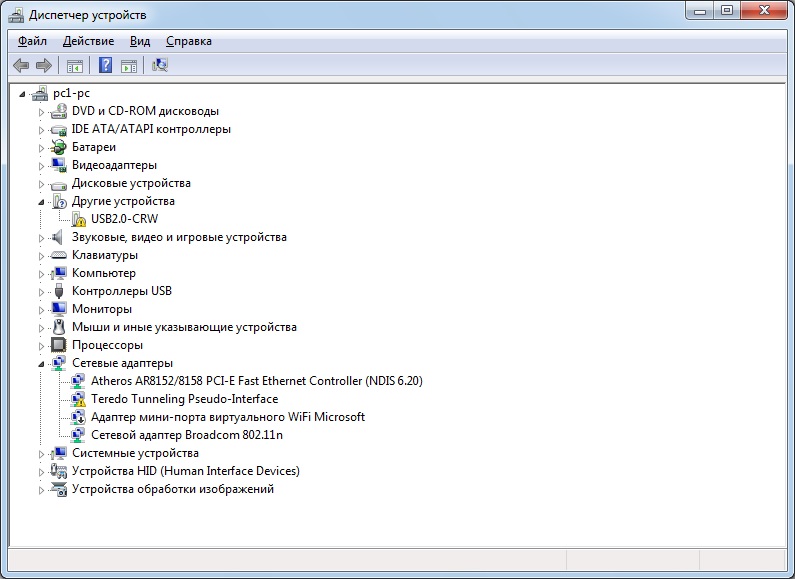Close the Диспетчер устройств window

764,11
